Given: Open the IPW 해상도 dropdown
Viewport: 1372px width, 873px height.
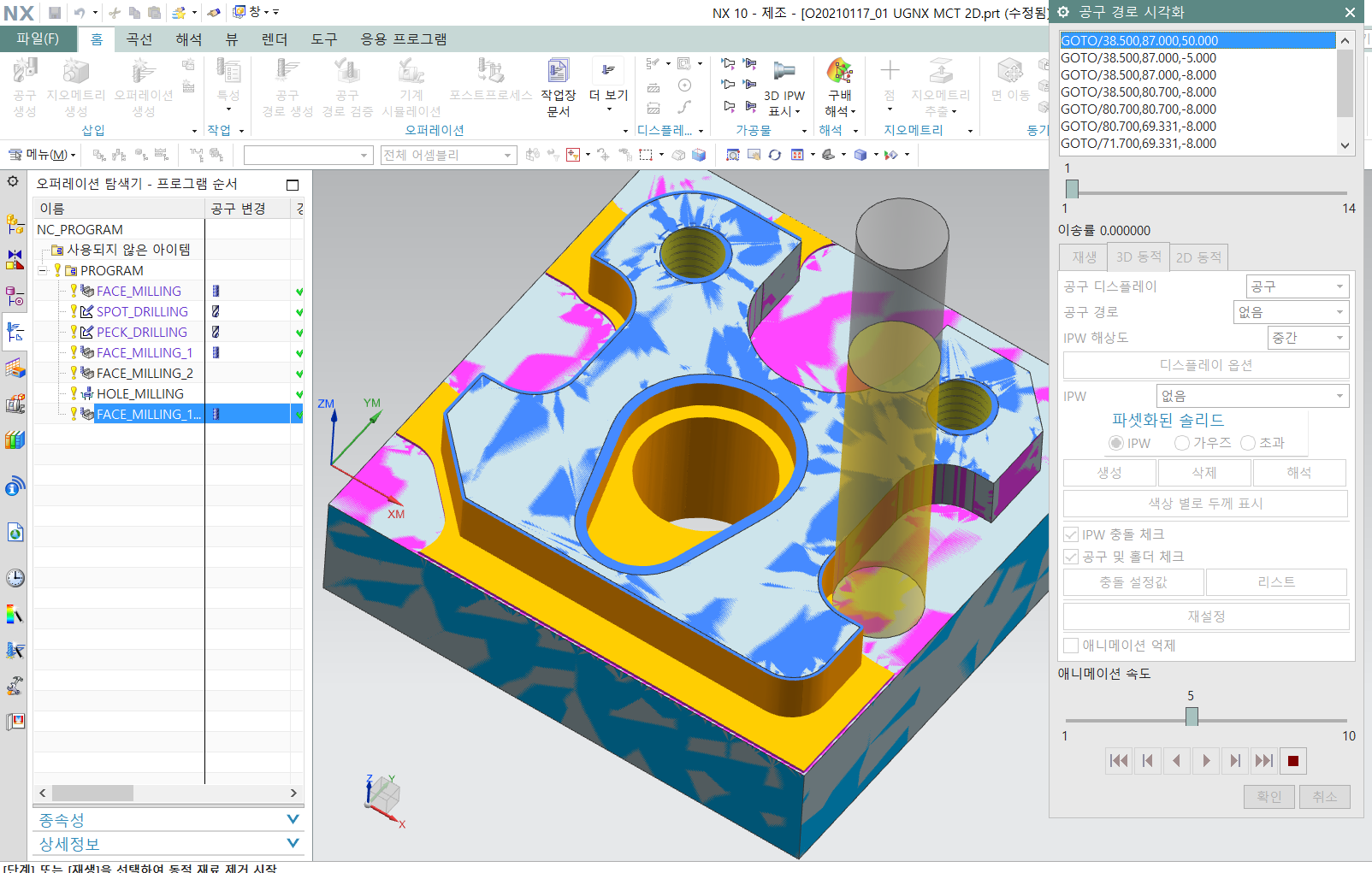Looking at the screenshot, I should pos(1308,338).
